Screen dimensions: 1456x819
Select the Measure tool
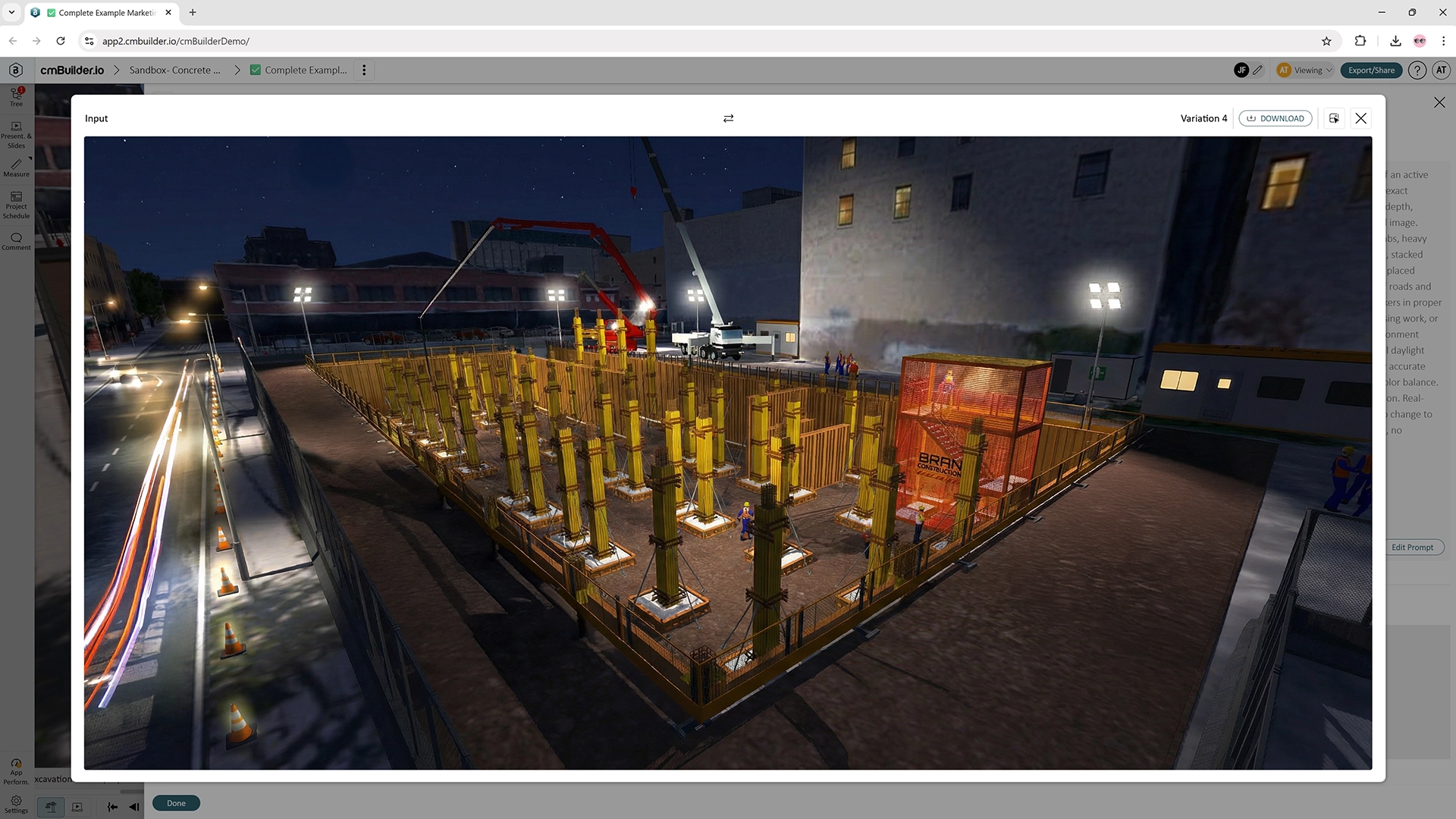15,168
